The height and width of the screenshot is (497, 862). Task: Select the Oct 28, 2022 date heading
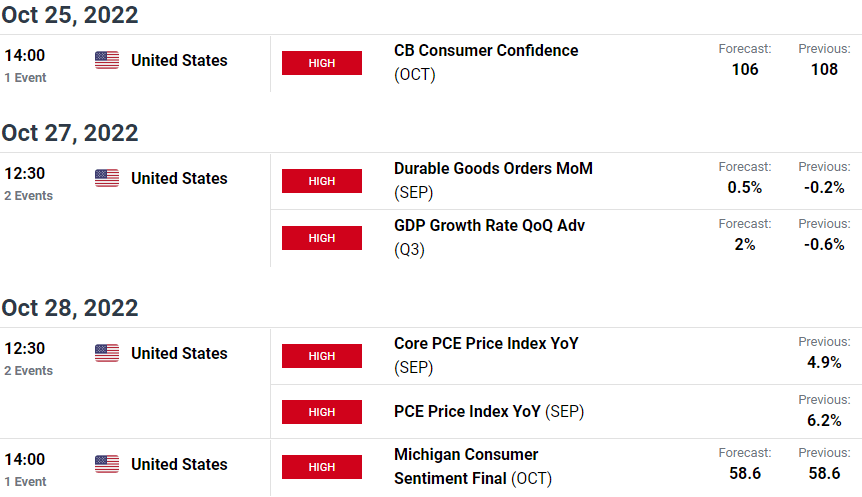[70, 308]
